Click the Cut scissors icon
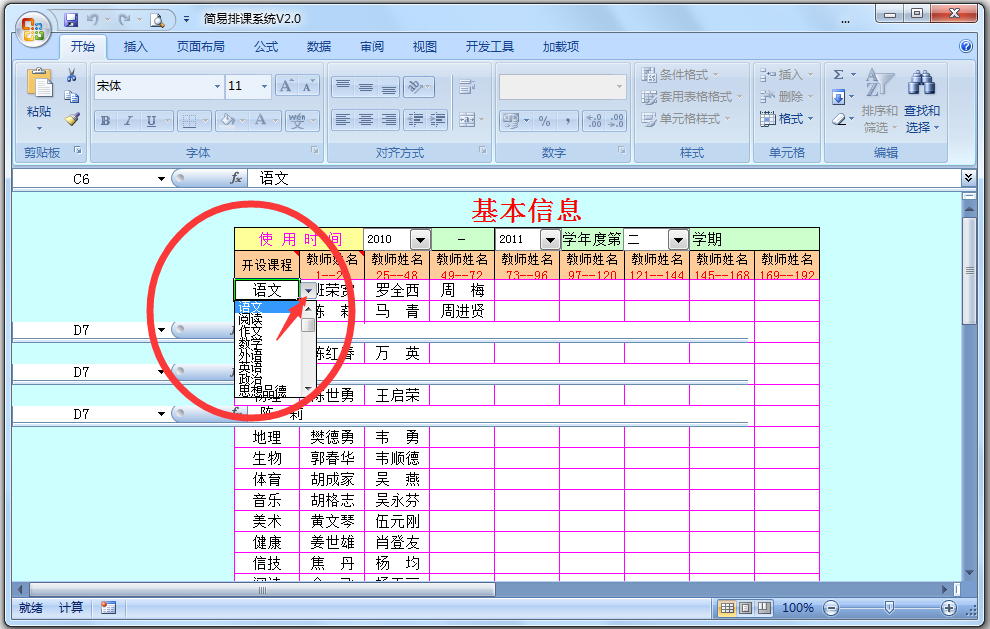The height and width of the screenshot is (629, 990). pos(72,76)
